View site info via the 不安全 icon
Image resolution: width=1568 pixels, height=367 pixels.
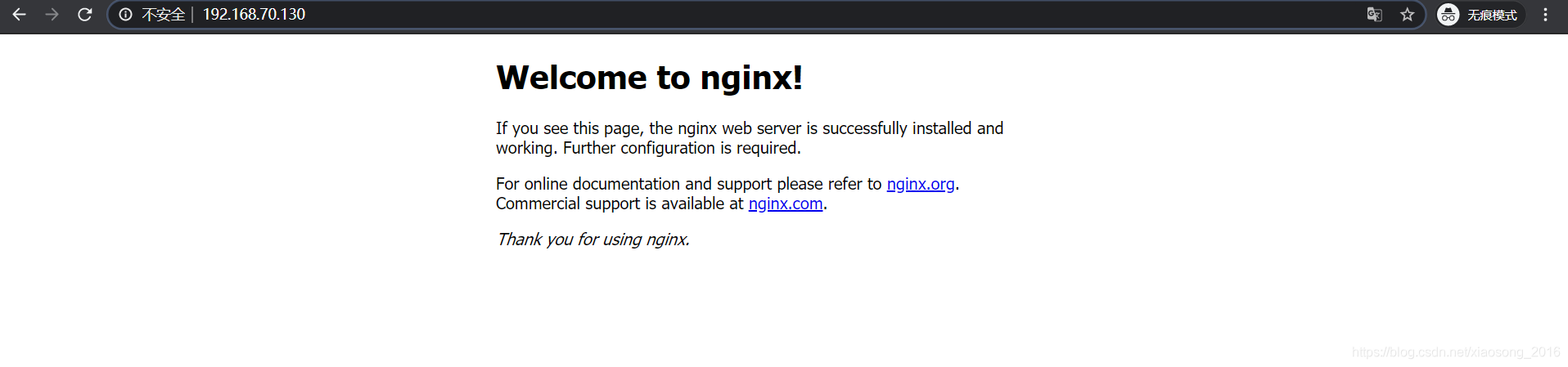(x=125, y=15)
